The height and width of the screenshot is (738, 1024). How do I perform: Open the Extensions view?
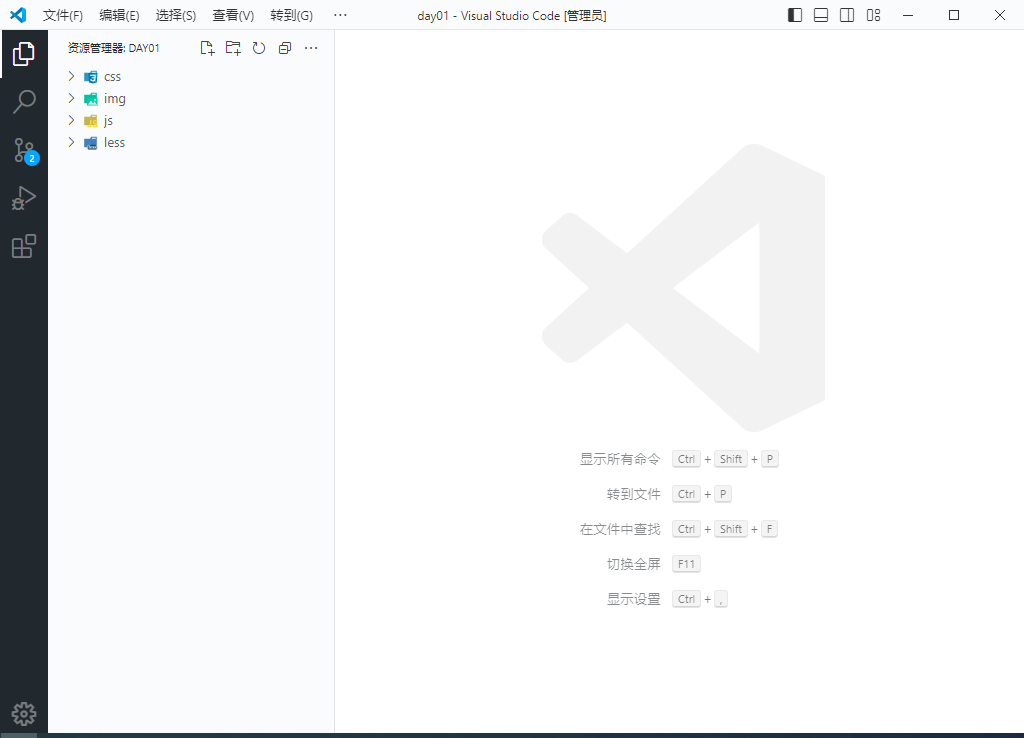pos(24,246)
